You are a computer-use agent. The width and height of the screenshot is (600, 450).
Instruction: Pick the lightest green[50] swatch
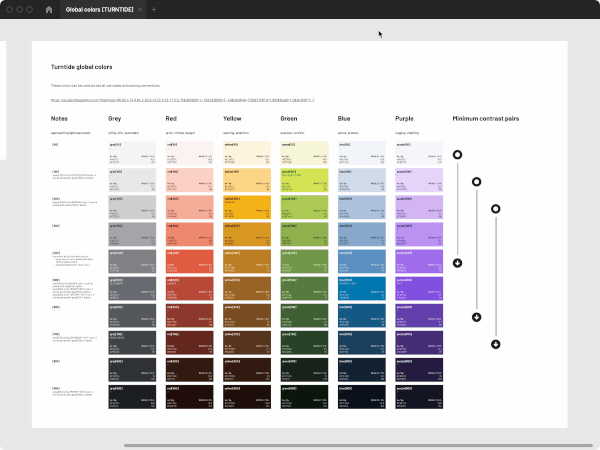(304, 153)
